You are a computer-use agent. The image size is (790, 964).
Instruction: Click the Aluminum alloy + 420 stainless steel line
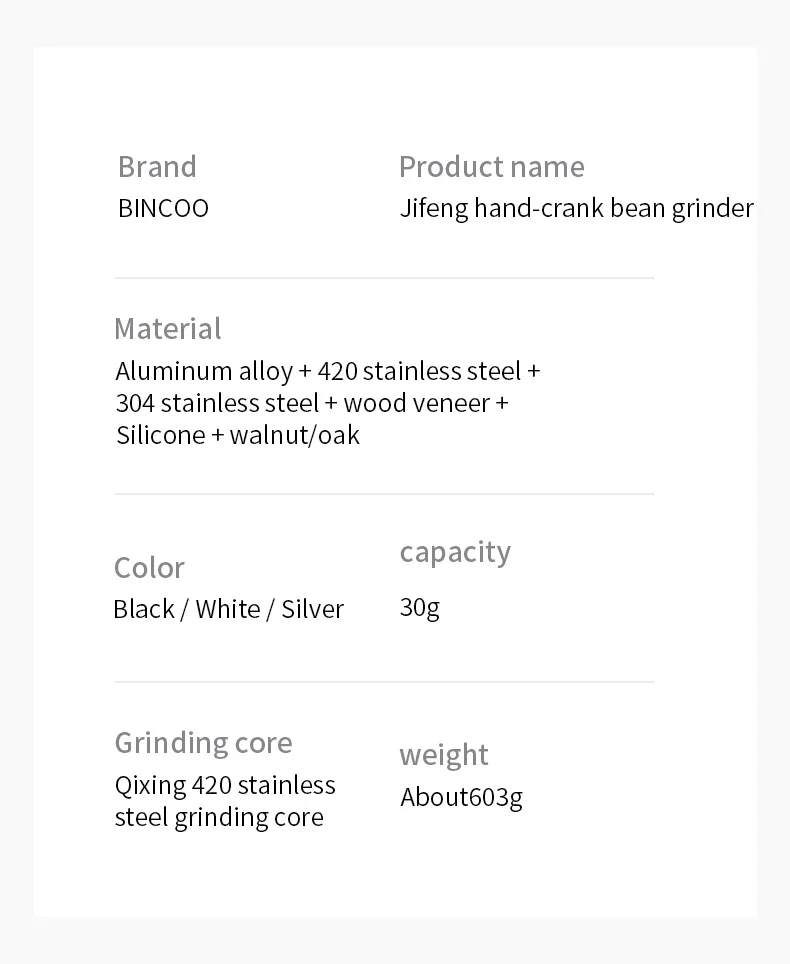click(x=328, y=371)
